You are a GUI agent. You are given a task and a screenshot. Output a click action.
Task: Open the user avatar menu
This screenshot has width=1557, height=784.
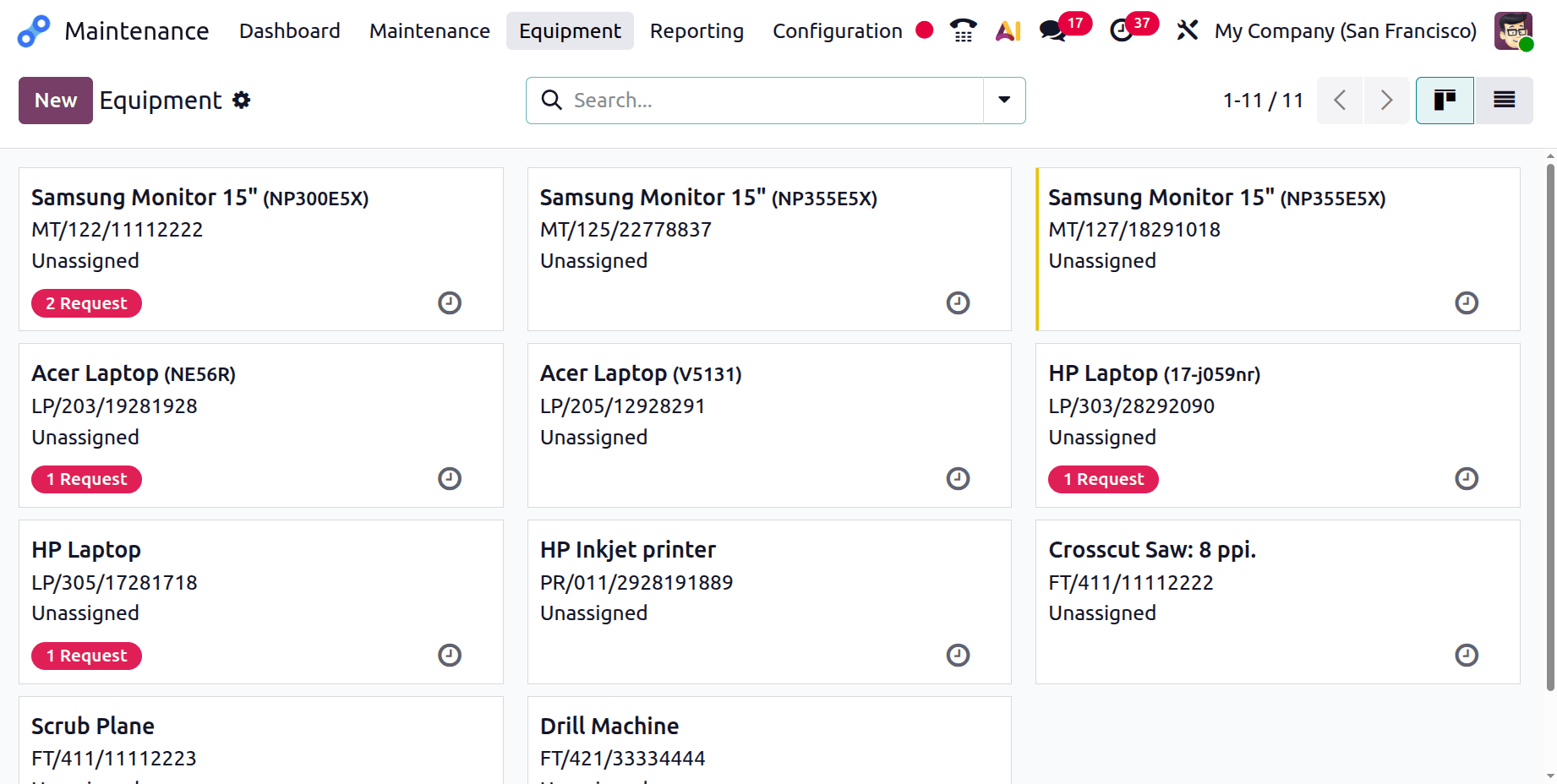1513,31
